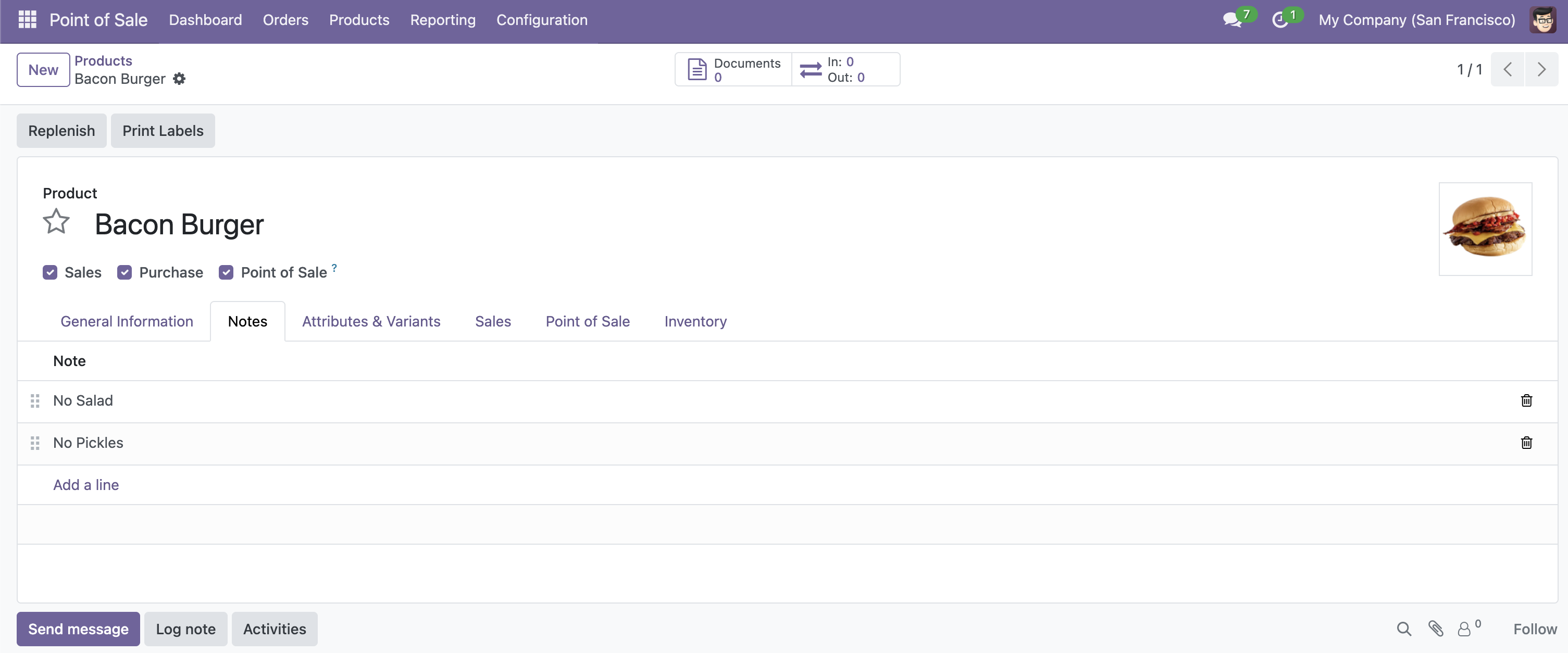The height and width of the screenshot is (653, 1568).
Task: Open the Orders menu
Action: 285,19
